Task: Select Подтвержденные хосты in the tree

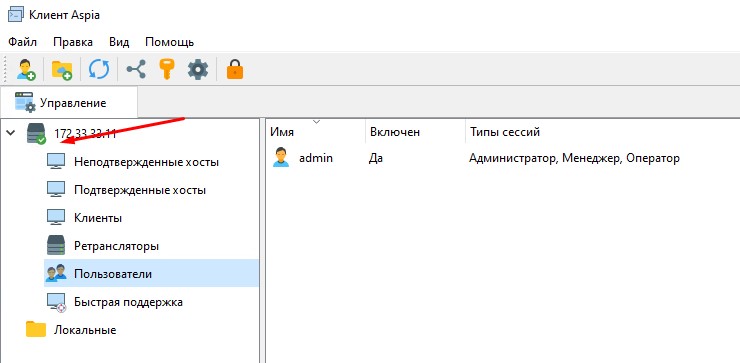Action: (x=140, y=190)
